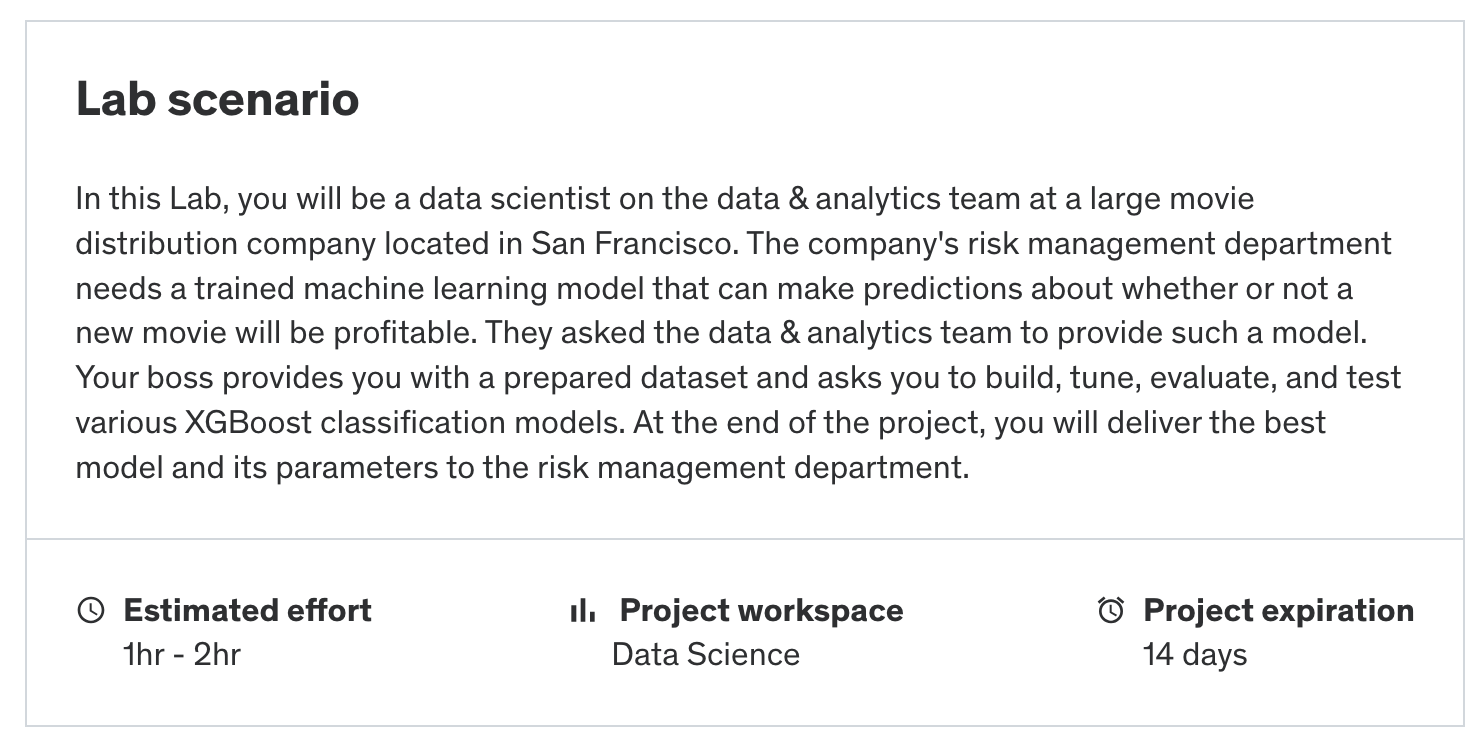Open the Data Science workspace text
This screenshot has height=744, width=1484.
(x=705, y=655)
